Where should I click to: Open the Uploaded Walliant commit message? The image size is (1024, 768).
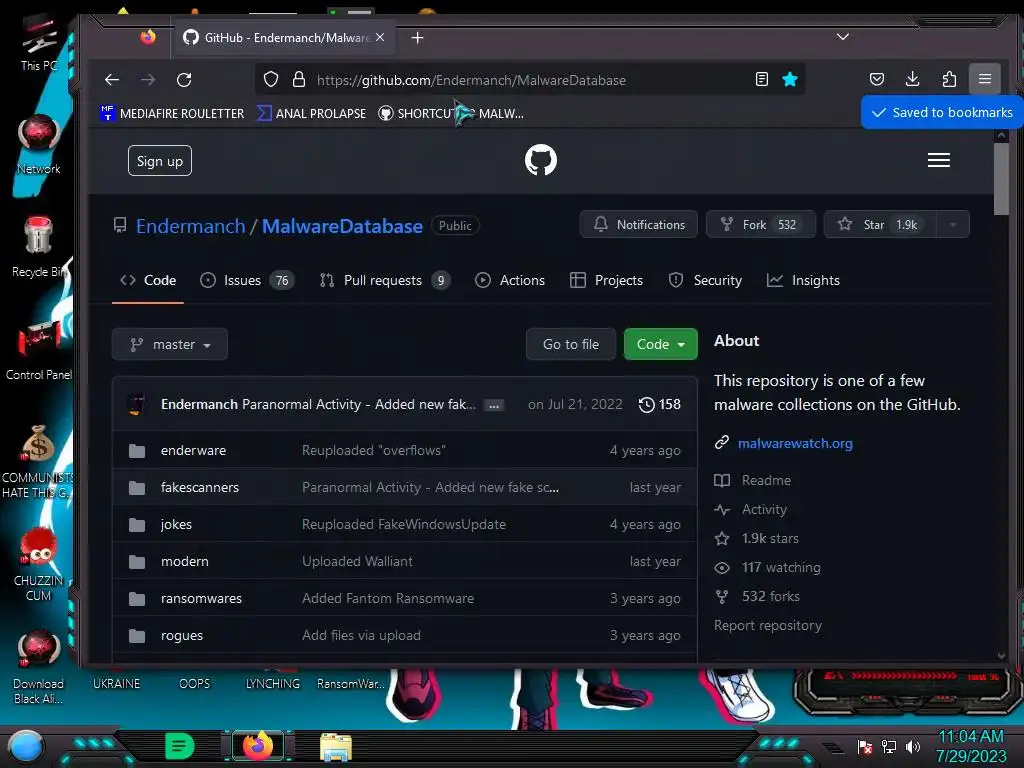point(357,562)
